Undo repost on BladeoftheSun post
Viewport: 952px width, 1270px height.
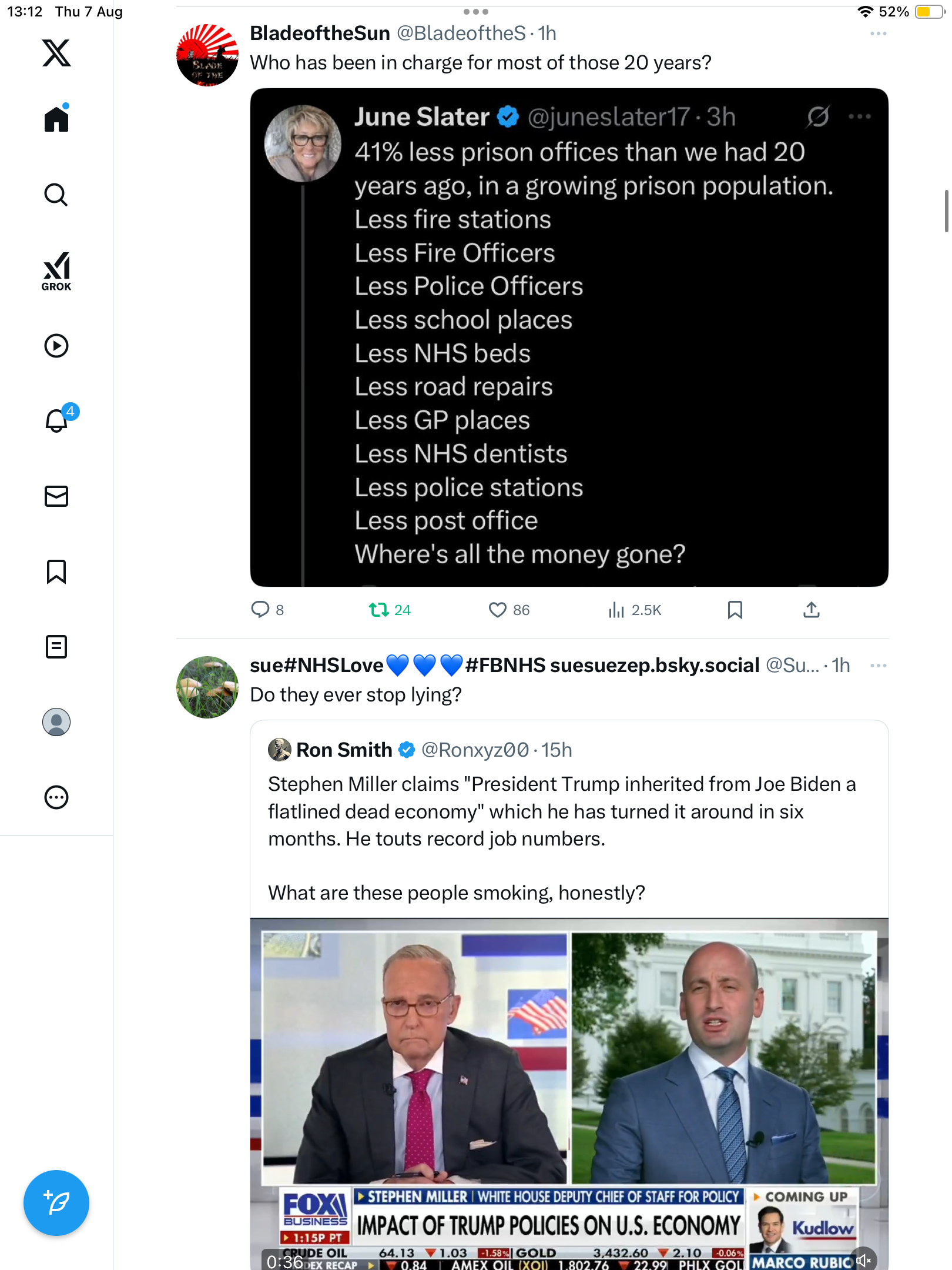(379, 610)
